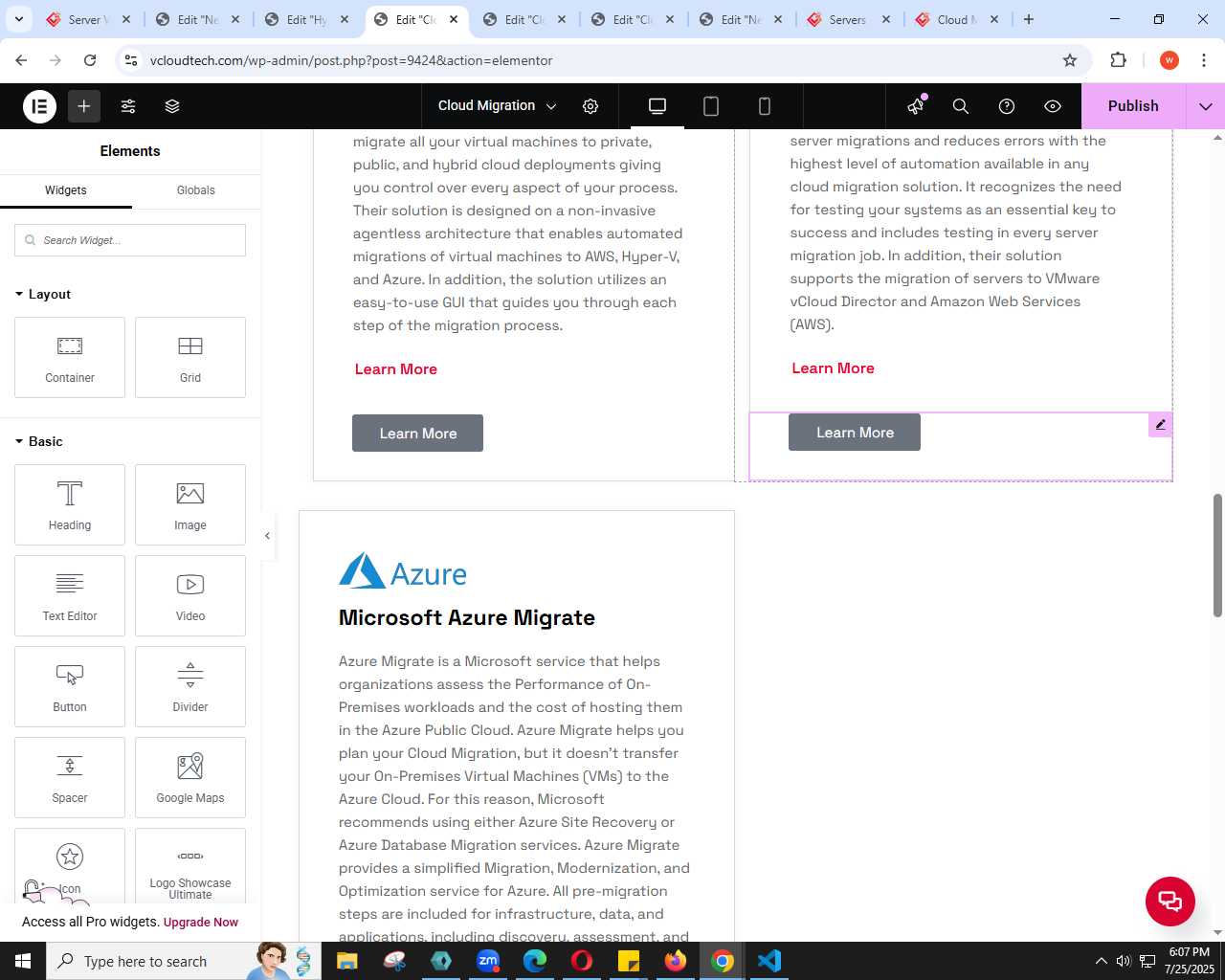The height and width of the screenshot is (980, 1225).
Task: Select the Container widget
Action: [70, 358]
